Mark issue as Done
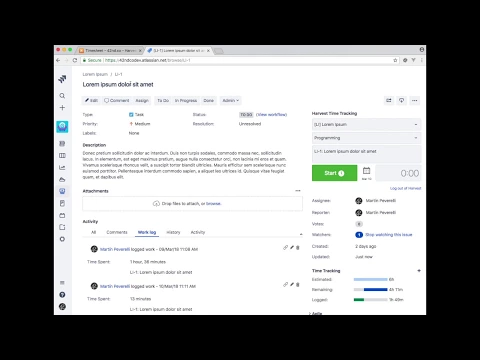The height and width of the screenshot is (360, 480). pyautogui.click(x=208, y=100)
